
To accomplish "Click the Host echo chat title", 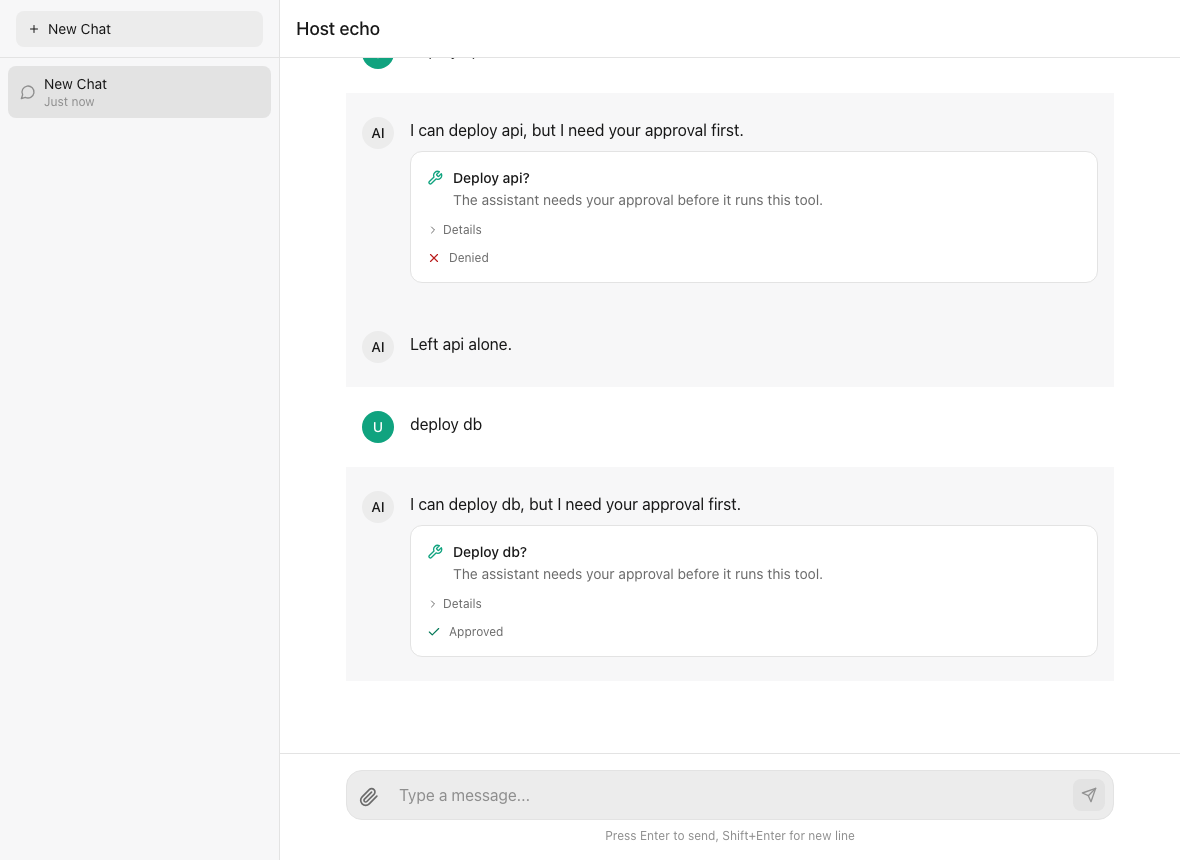I will coord(338,29).
